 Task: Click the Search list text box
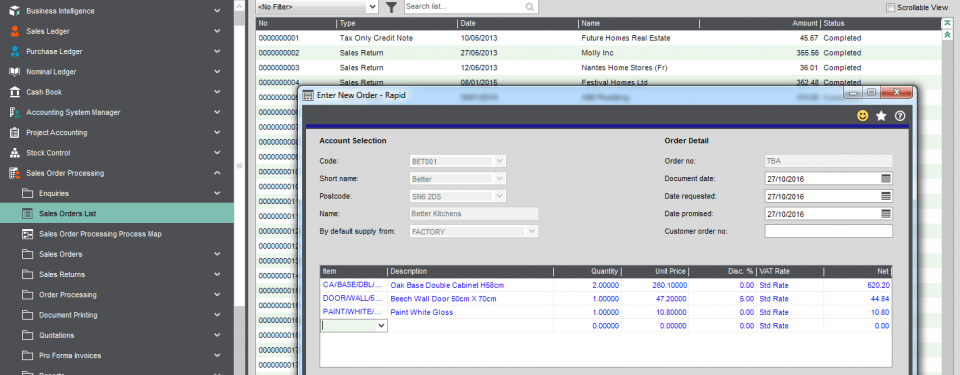coord(464,7)
